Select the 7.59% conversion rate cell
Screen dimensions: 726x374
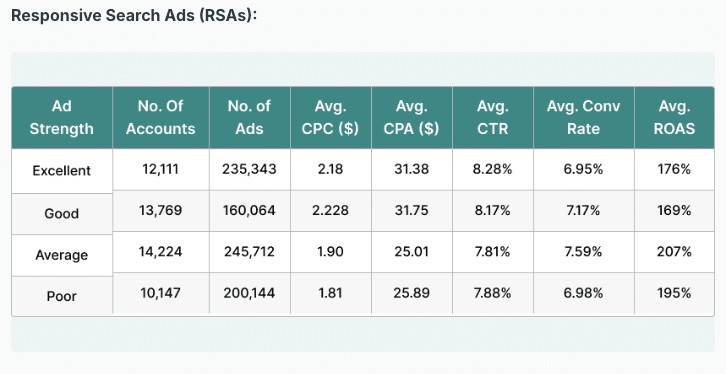[584, 252]
